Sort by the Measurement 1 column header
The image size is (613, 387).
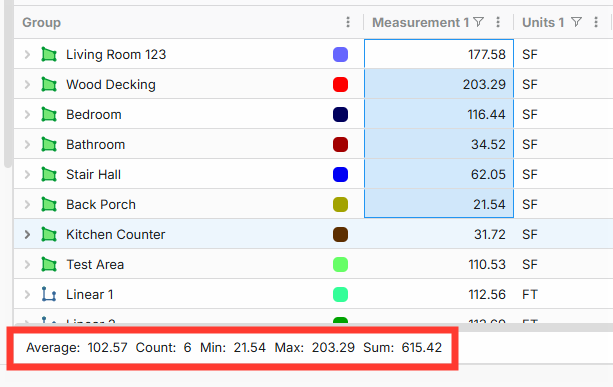[x=420, y=22]
